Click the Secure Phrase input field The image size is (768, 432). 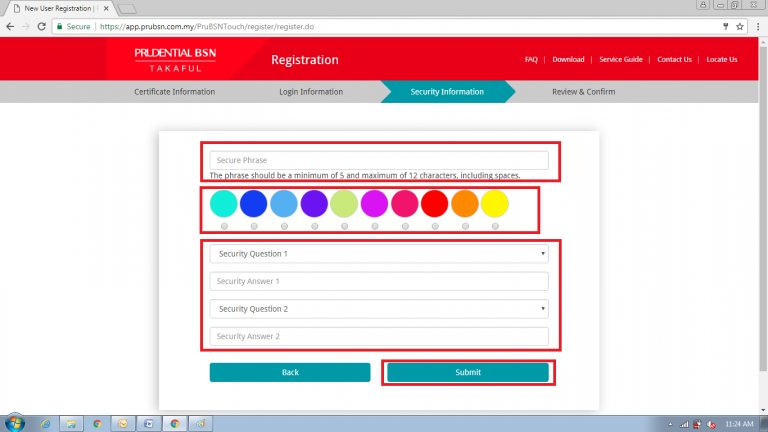[379, 160]
